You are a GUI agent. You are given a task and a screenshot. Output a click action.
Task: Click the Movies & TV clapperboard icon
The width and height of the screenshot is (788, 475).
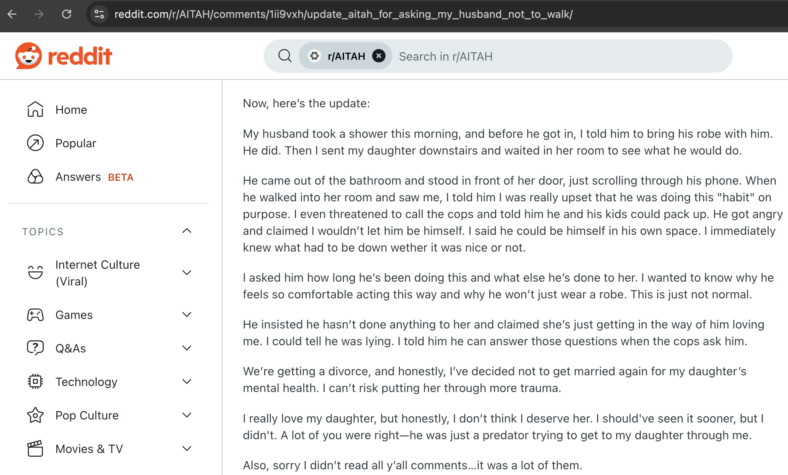[35, 448]
